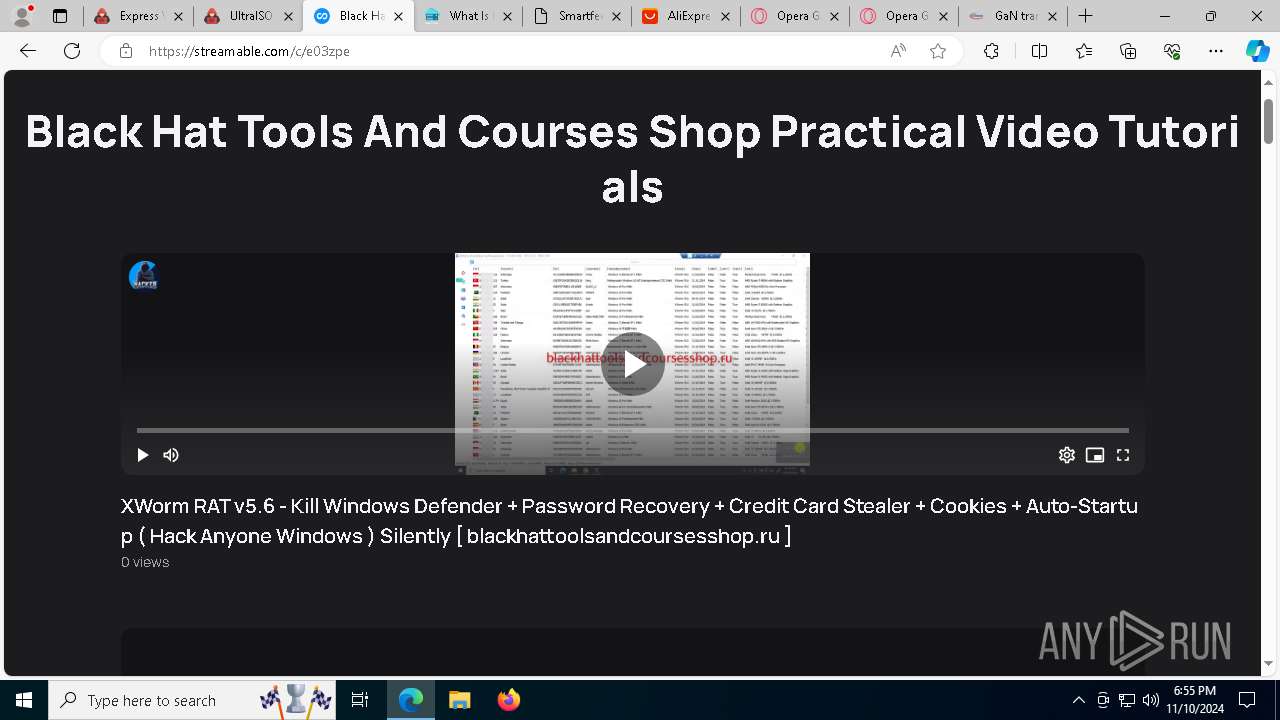Open the volume control in system tray
Screen dimensions: 1280x720
click(x=1150, y=700)
